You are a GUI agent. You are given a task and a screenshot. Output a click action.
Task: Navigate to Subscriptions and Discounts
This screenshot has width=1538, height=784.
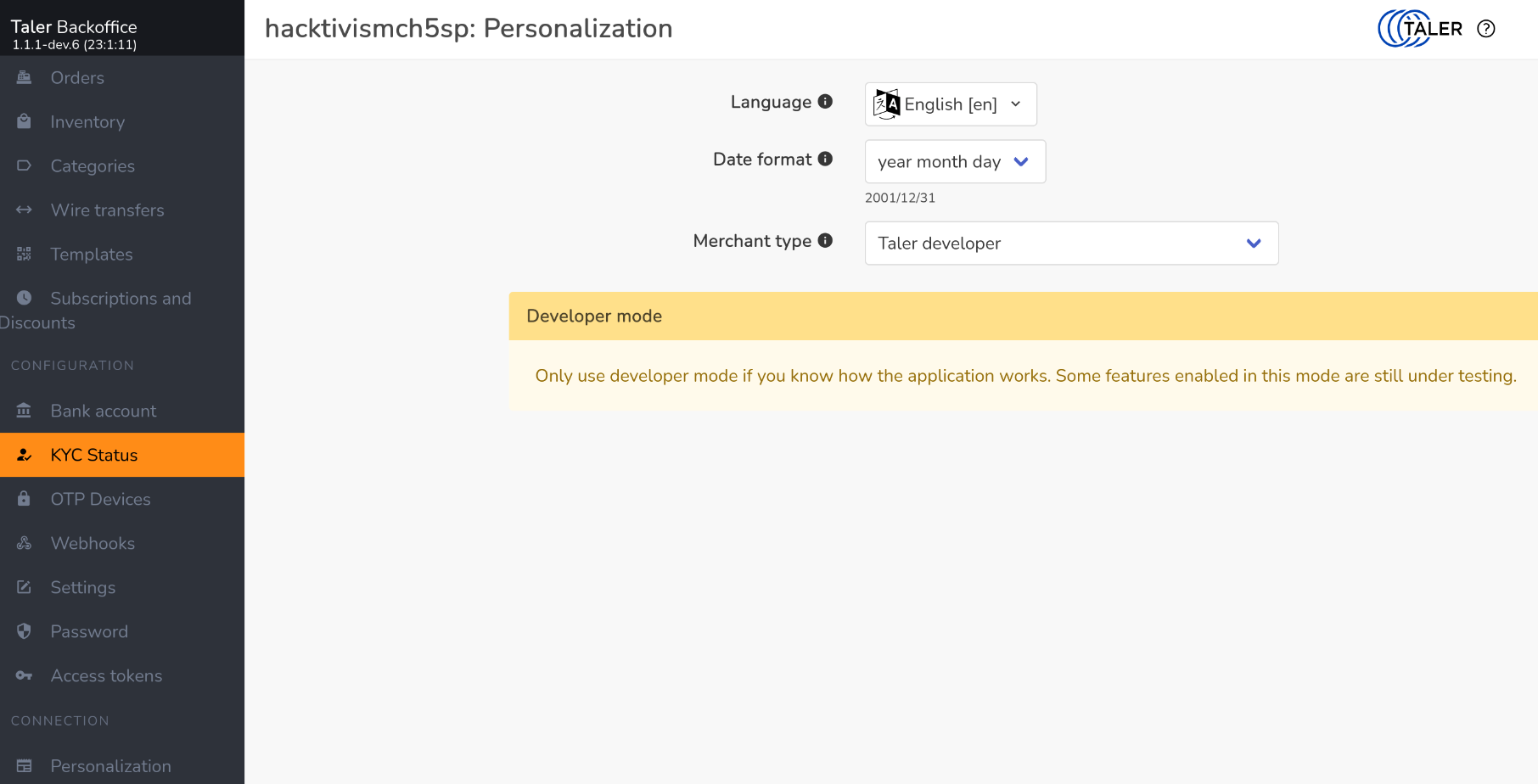[x=121, y=299]
